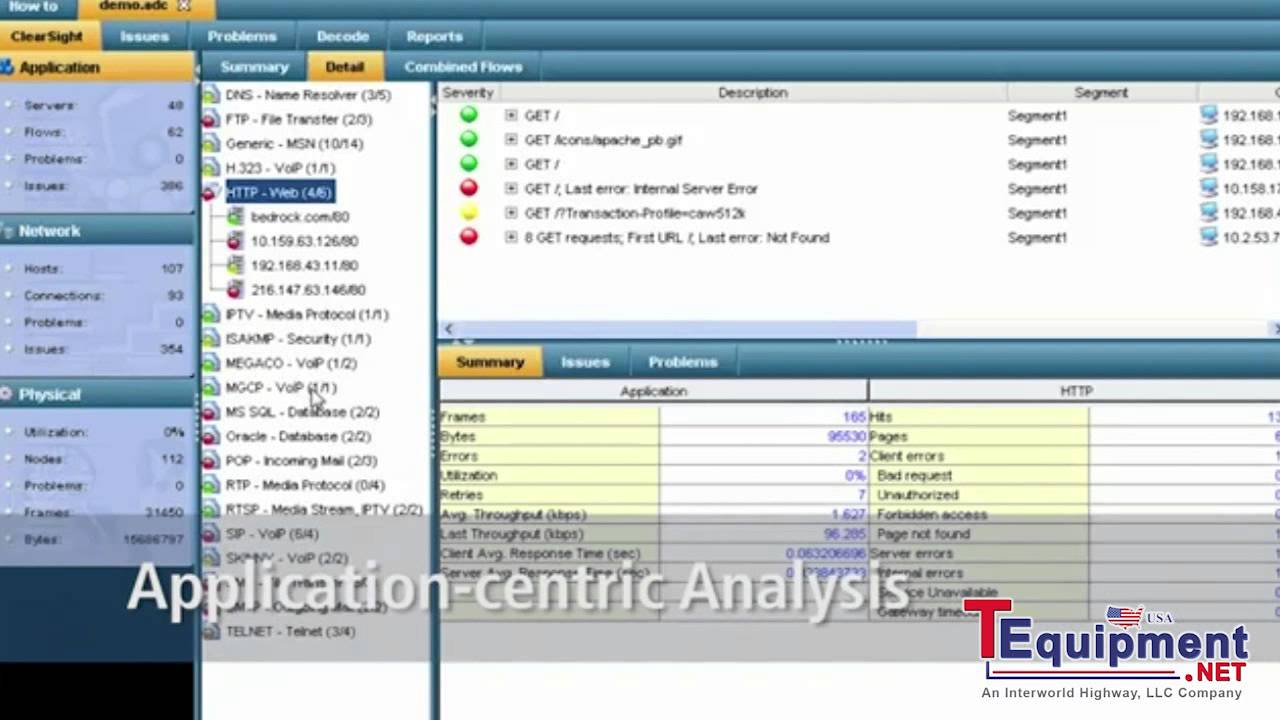Screen dimensions: 1280x720
Task: Select the MGCP - VoIP (1/1) tree item
Action: (x=281, y=388)
